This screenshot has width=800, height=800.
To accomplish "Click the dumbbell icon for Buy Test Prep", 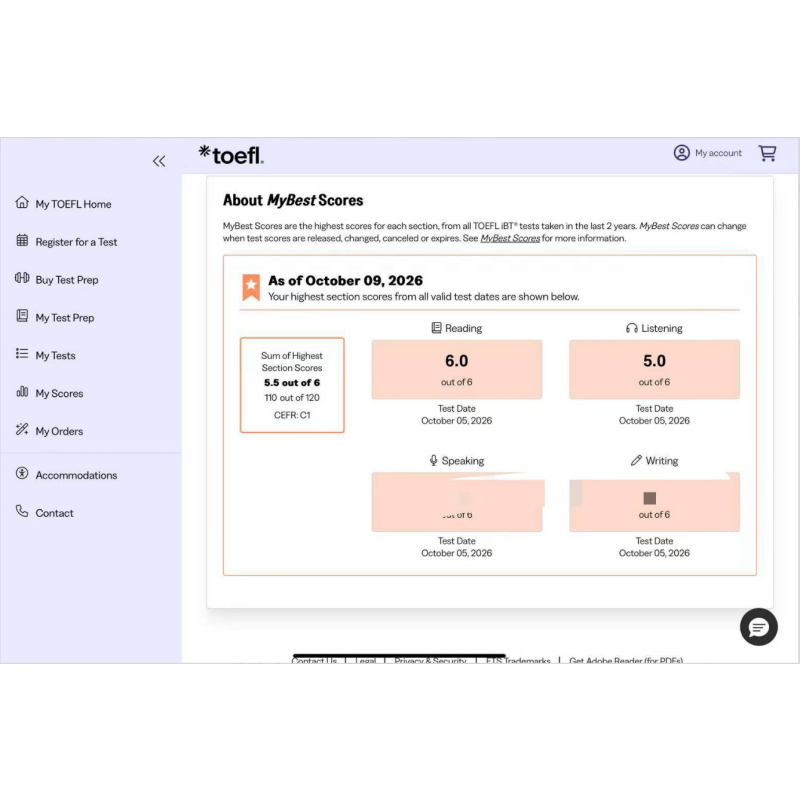I will point(22,278).
